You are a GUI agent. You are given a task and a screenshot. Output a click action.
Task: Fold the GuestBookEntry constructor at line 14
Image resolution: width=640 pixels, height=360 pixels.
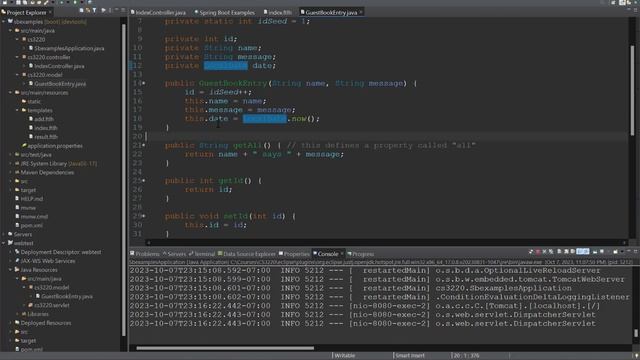click(x=144, y=83)
